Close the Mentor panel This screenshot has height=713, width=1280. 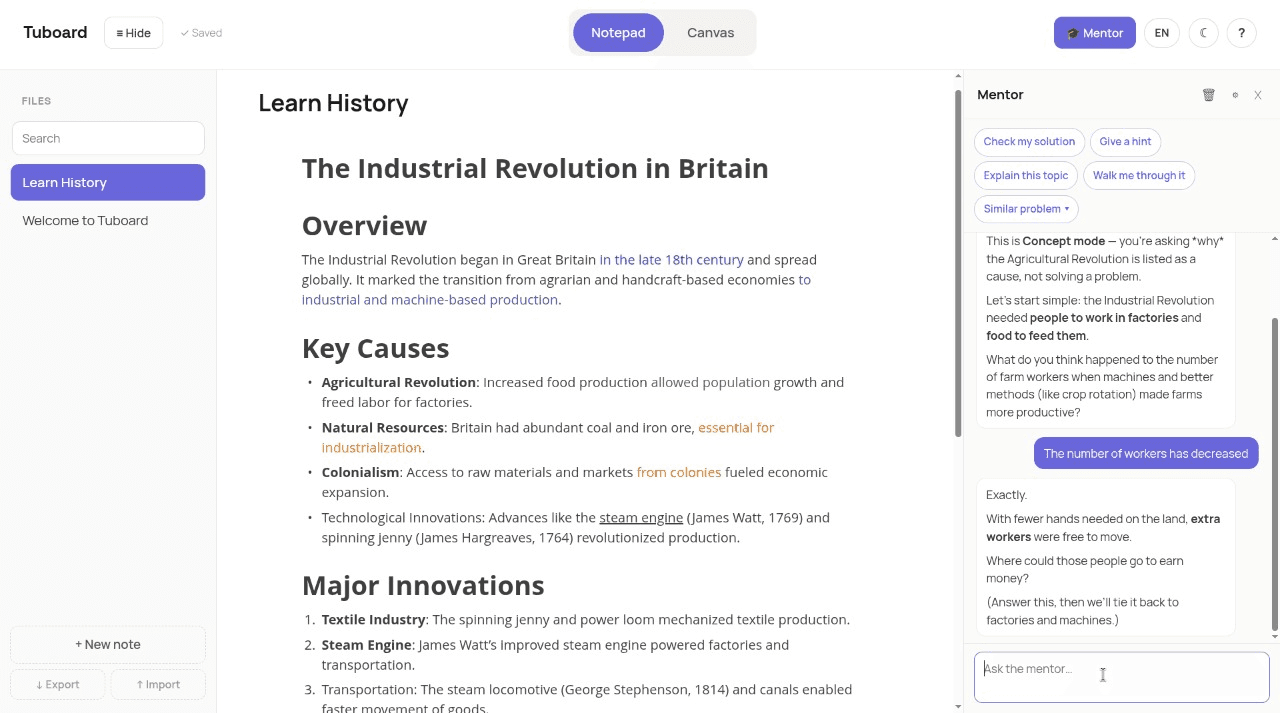[x=1258, y=95]
